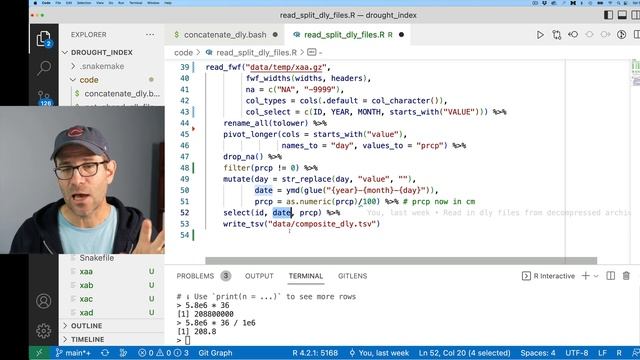The image size is (640, 360).
Task: Click R 4.2.1: 5168 session indicator
Action: [315, 353]
